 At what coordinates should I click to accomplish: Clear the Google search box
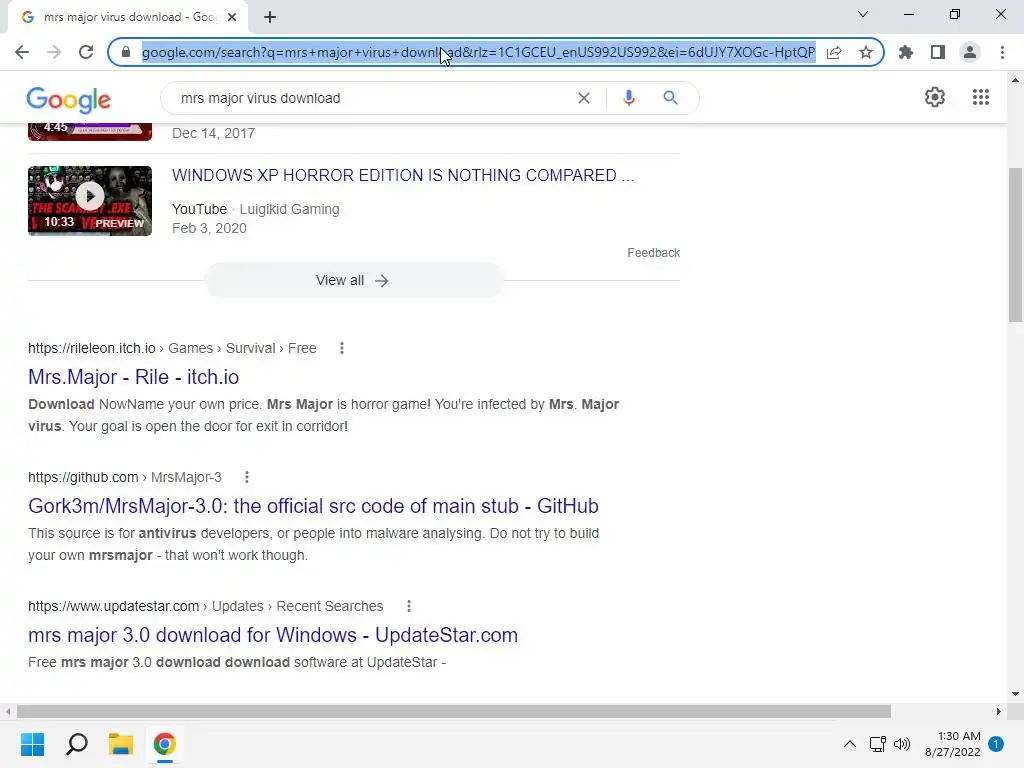pyautogui.click(x=584, y=98)
